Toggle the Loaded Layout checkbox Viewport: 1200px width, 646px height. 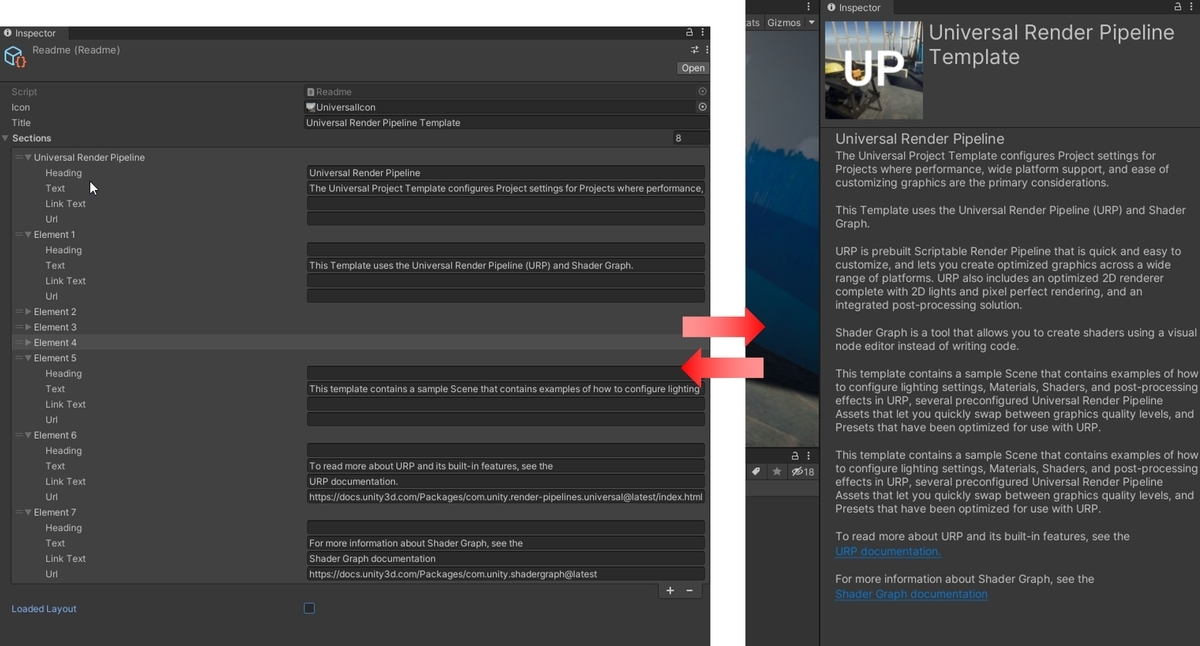pos(309,608)
